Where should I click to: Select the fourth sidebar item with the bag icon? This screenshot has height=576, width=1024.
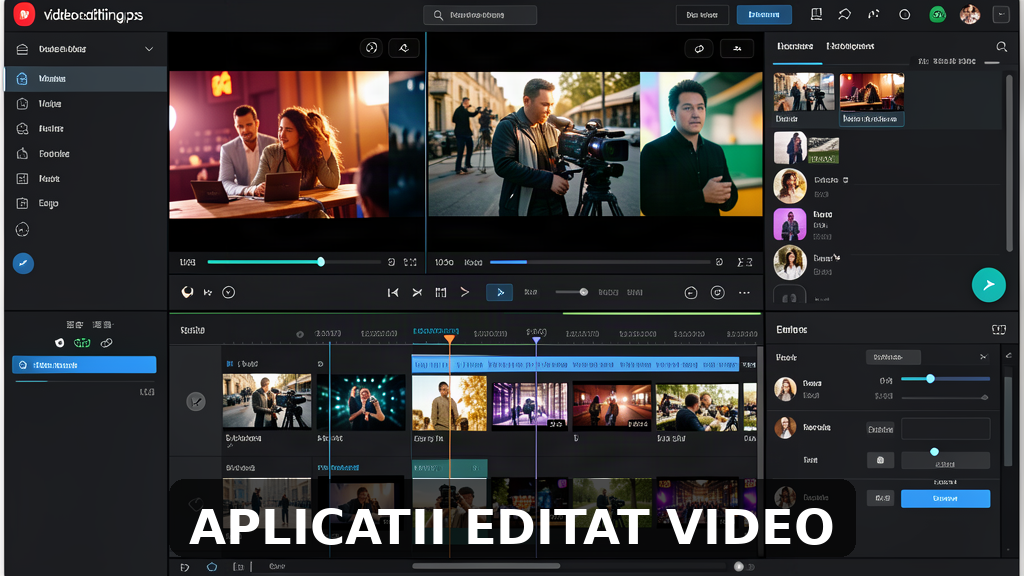click(x=86, y=153)
